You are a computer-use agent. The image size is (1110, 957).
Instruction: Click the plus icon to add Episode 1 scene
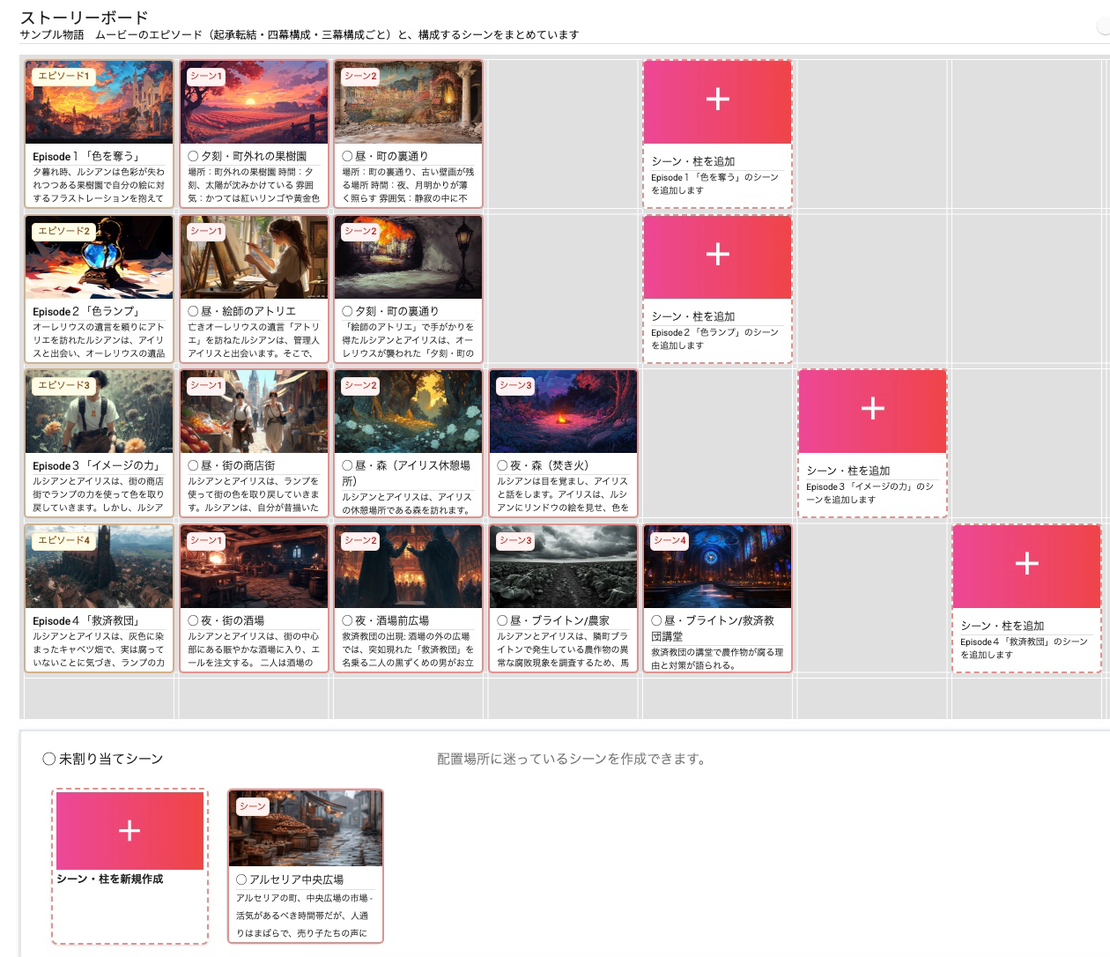click(717, 99)
